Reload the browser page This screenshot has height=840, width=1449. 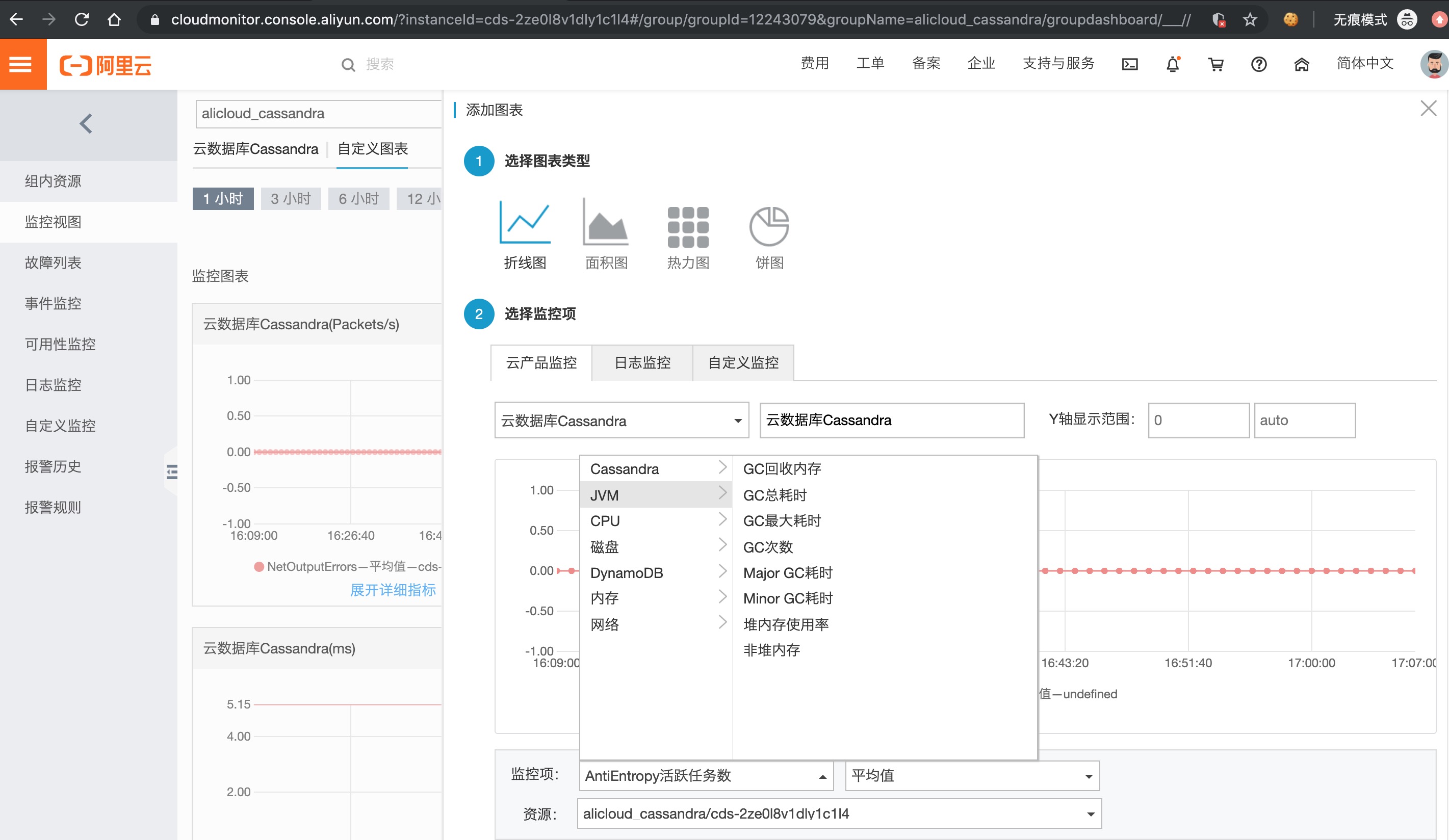tap(82, 19)
